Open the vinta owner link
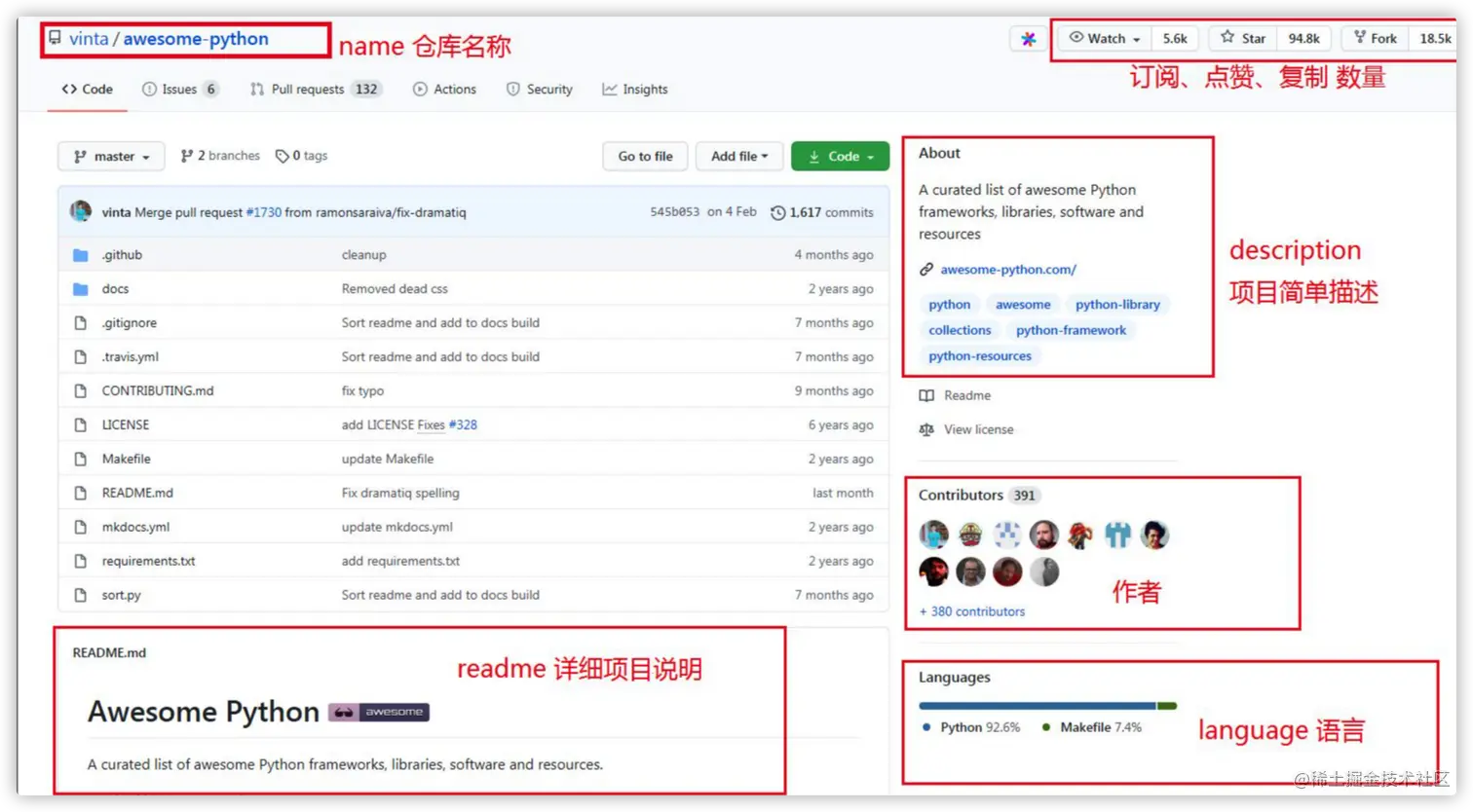This screenshot has width=1473, height=812. 89,39
